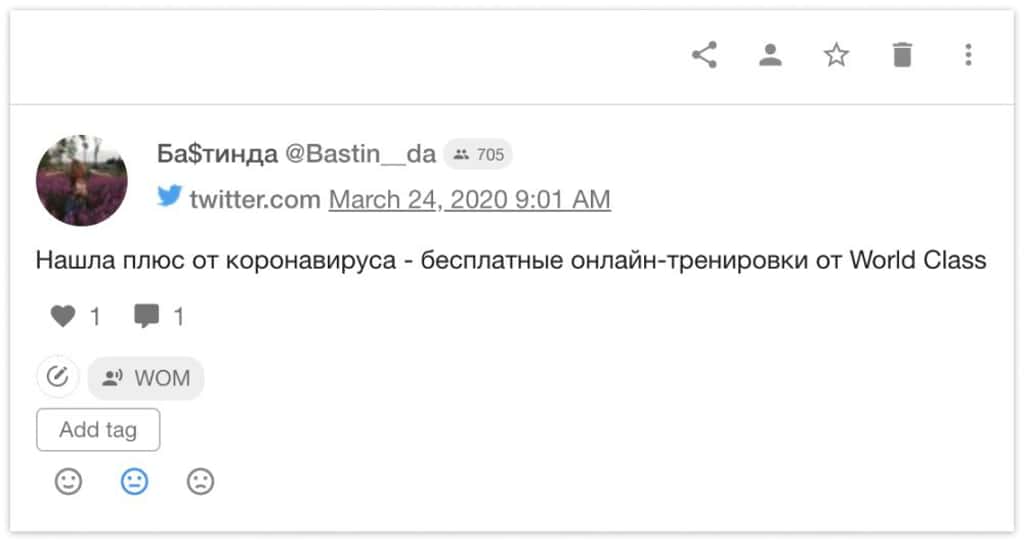Open the author profile person icon
The height and width of the screenshot is (546, 1024).
[771, 55]
